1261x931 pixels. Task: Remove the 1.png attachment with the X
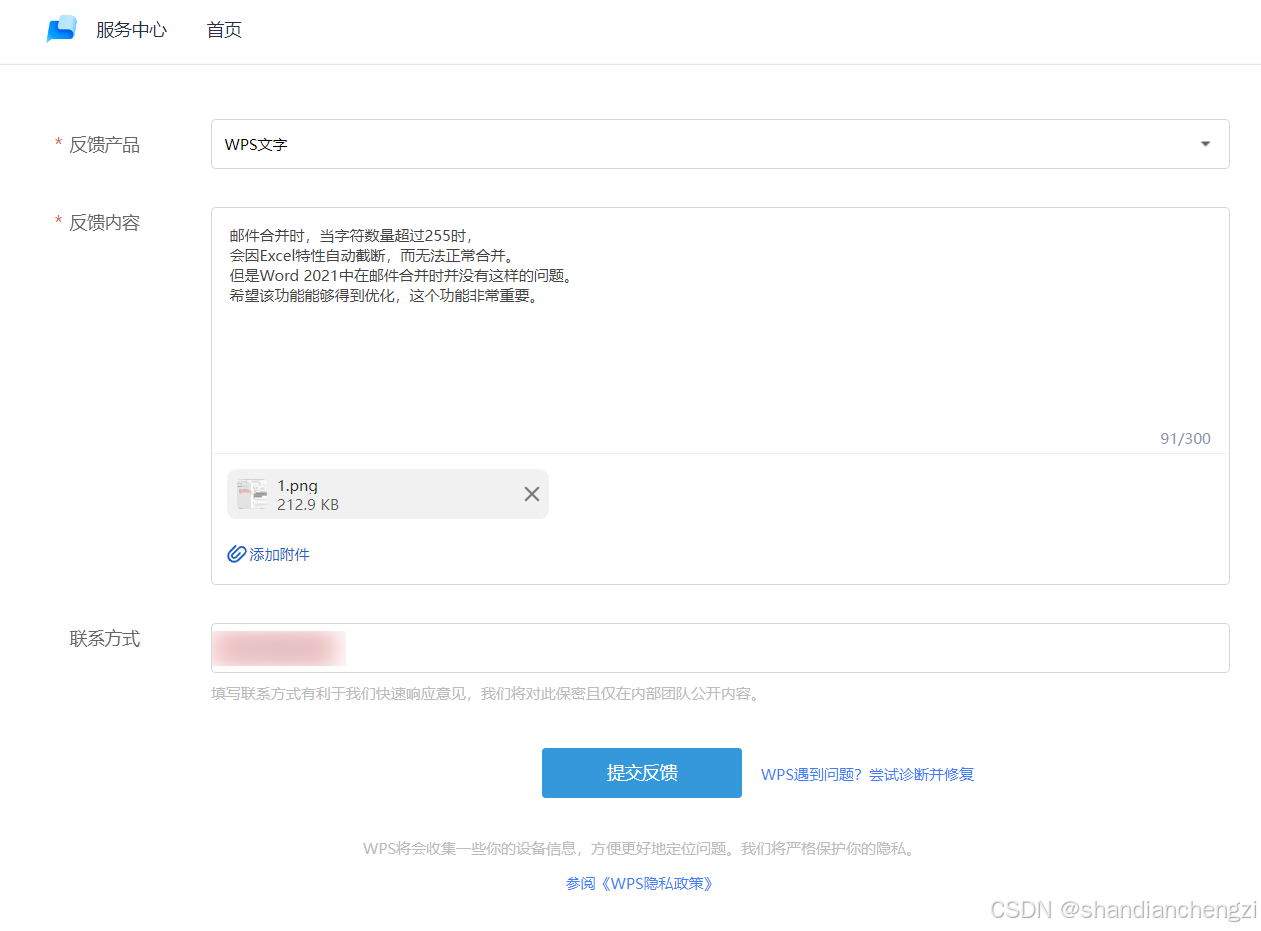pos(532,494)
